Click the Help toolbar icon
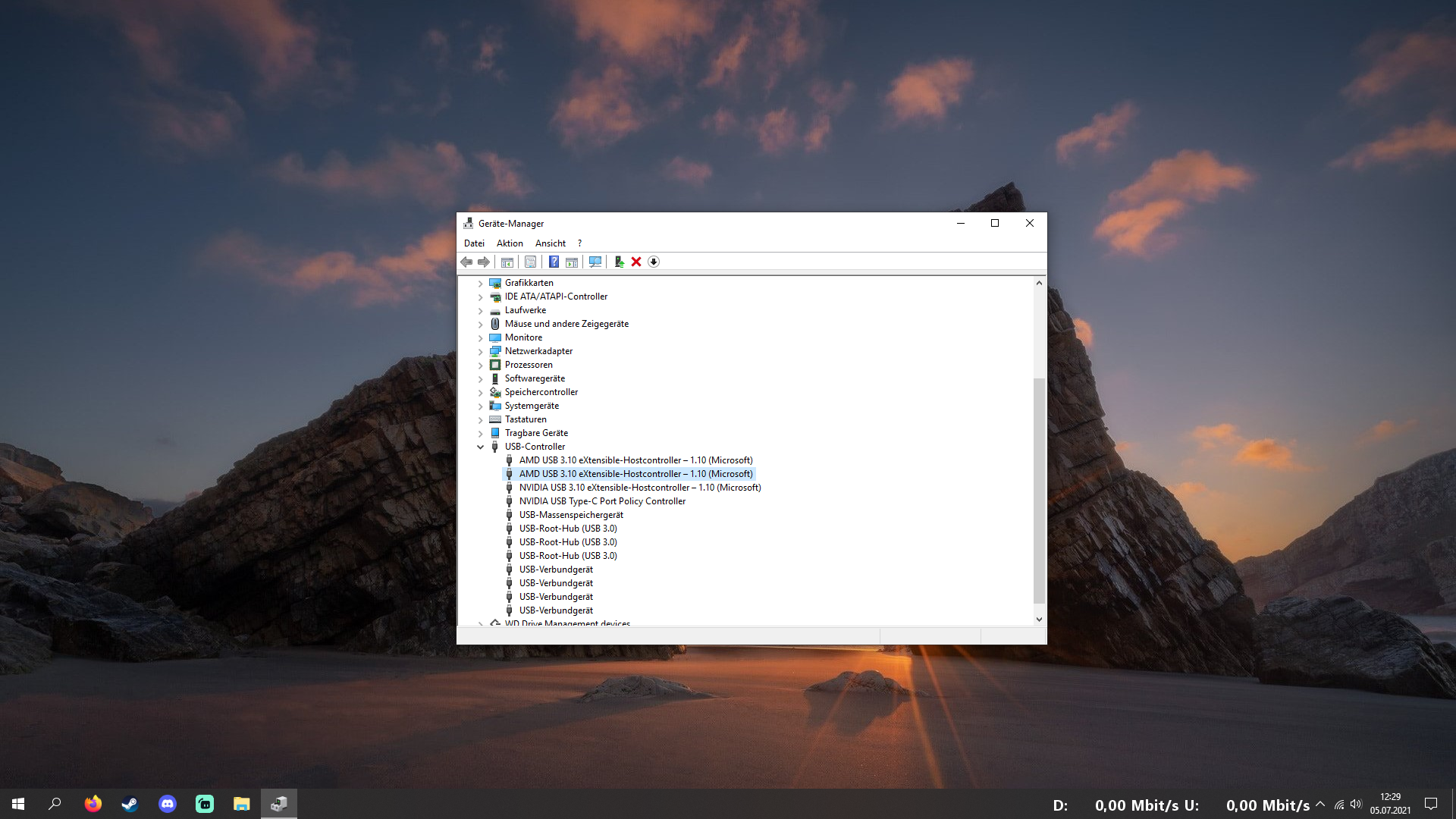 click(x=554, y=262)
